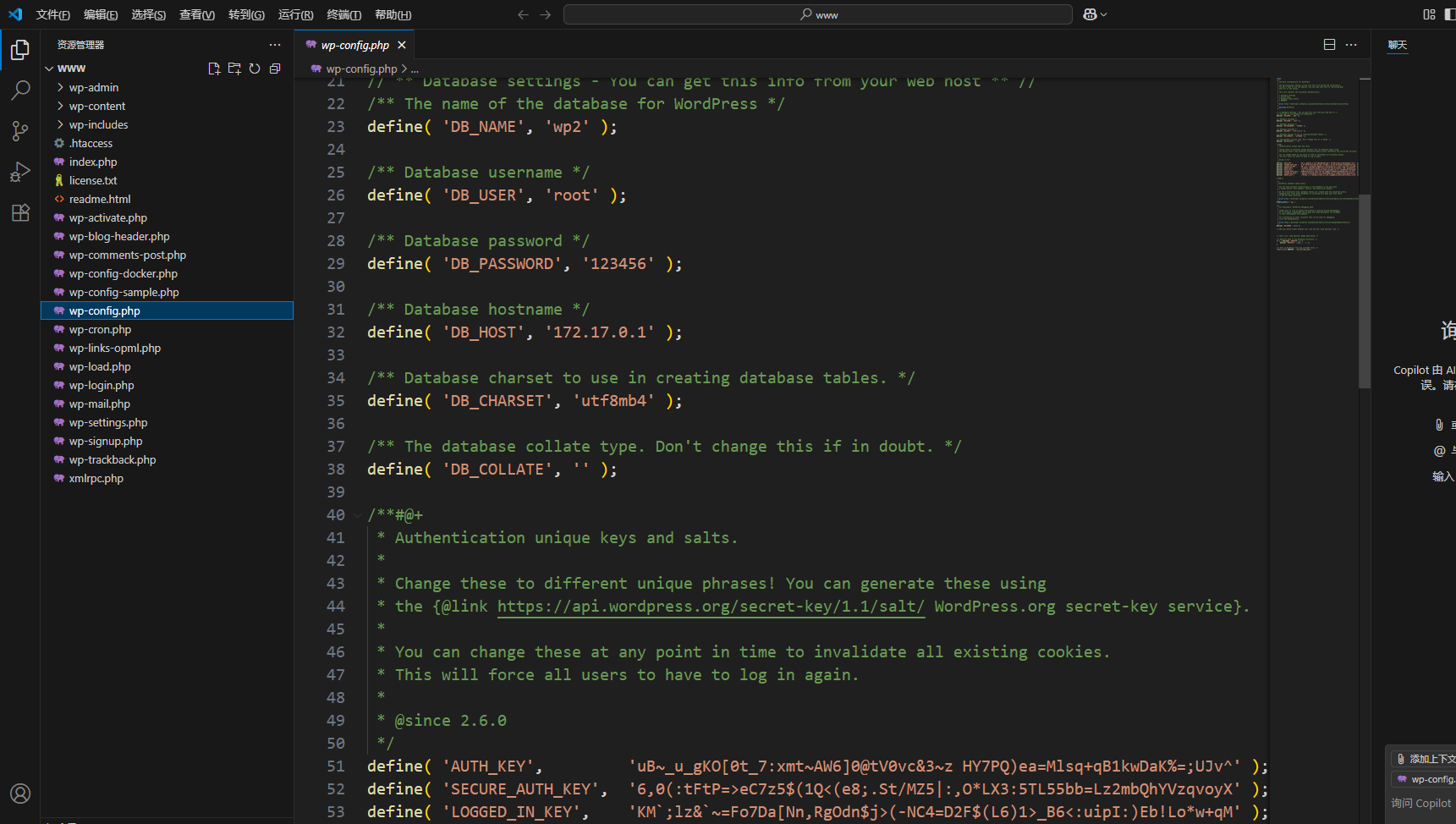The width and height of the screenshot is (1456, 824).
Task: Open the Search view in activity bar
Action: click(x=20, y=91)
